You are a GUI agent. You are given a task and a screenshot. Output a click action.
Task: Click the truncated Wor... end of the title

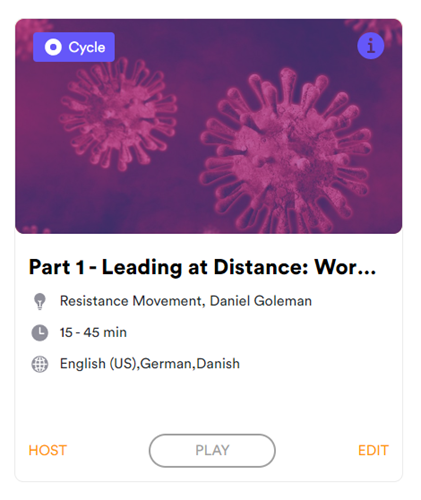coord(345,267)
